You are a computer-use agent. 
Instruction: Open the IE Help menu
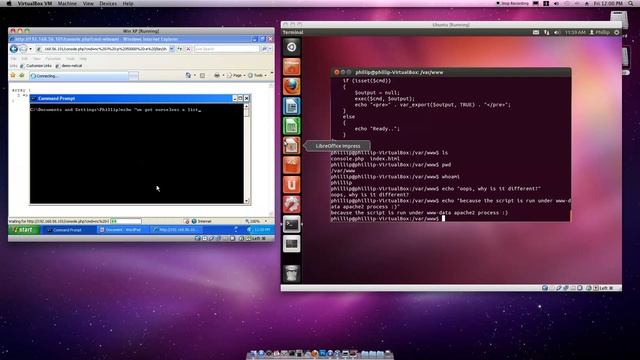pos(83,59)
